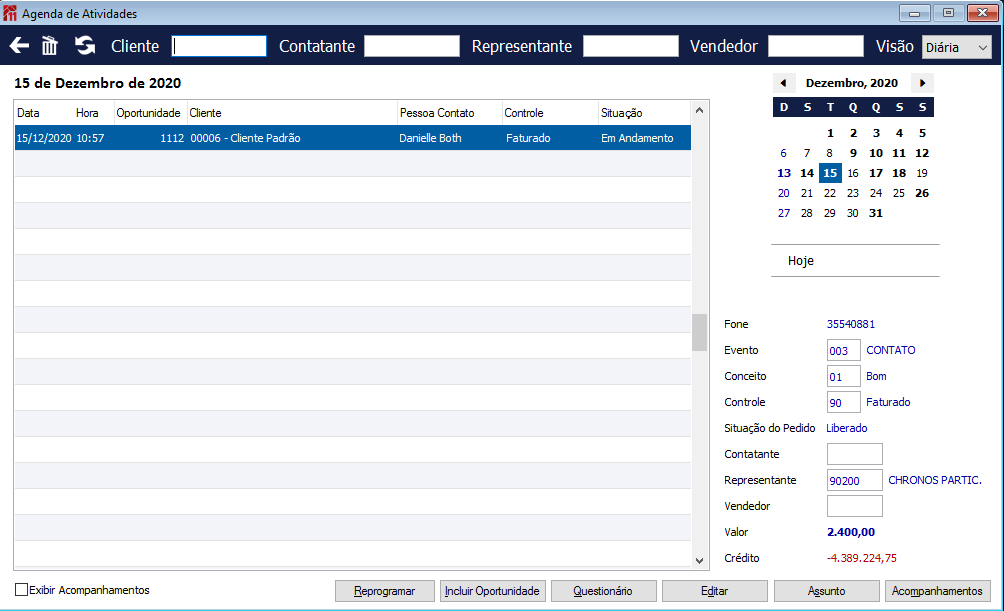Click the Em Andamento status cell
The image size is (1004, 611).
(x=637, y=138)
